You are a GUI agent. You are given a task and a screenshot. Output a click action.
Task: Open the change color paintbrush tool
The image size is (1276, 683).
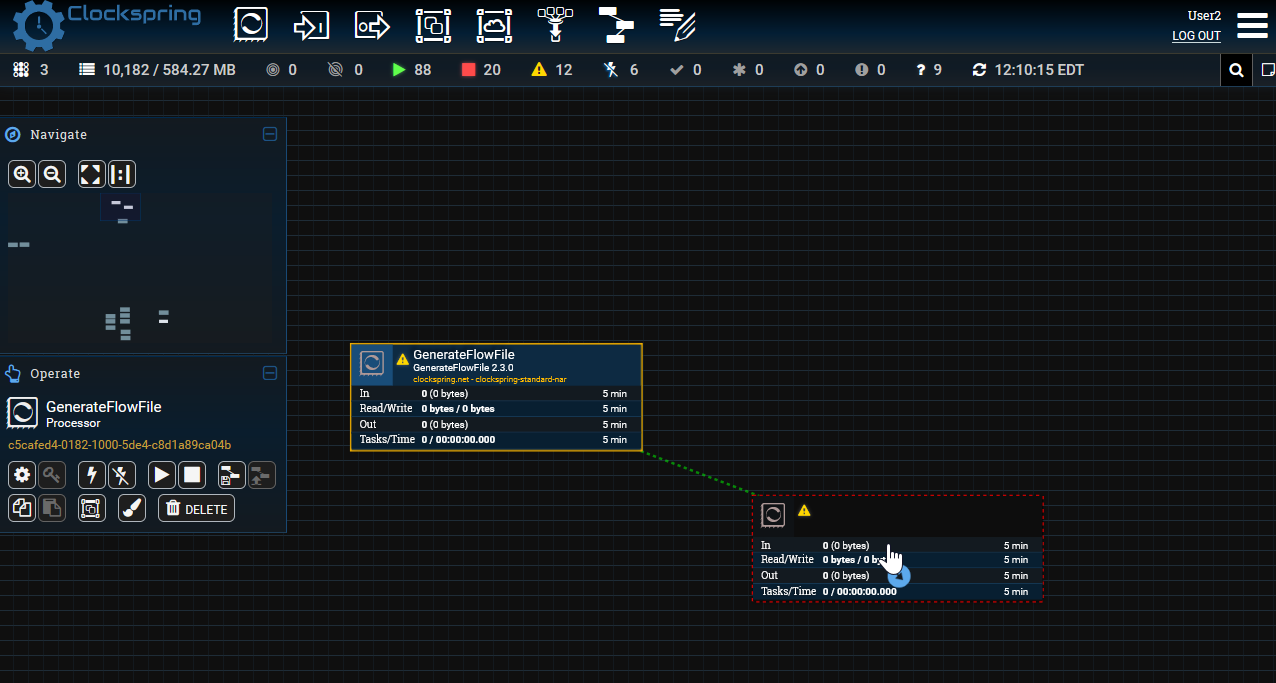pyautogui.click(x=132, y=508)
